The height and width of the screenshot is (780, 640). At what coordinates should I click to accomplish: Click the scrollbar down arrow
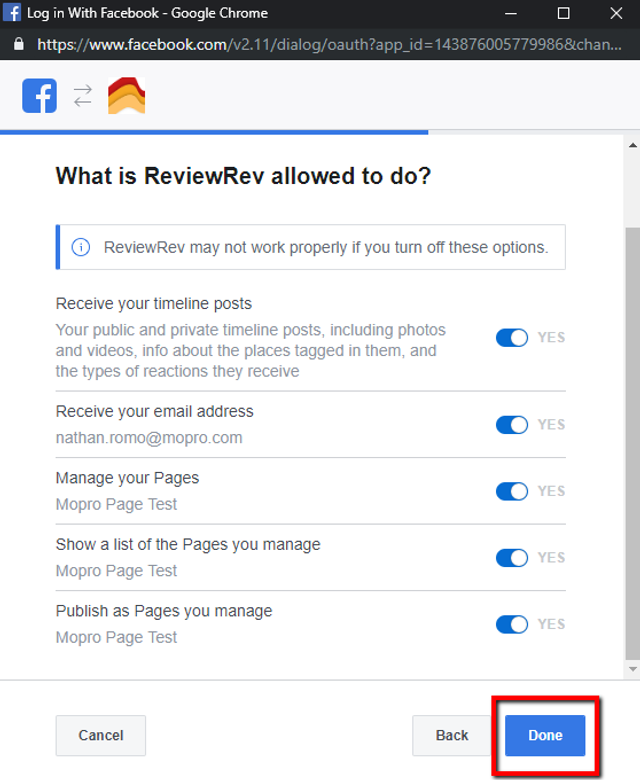click(x=633, y=669)
